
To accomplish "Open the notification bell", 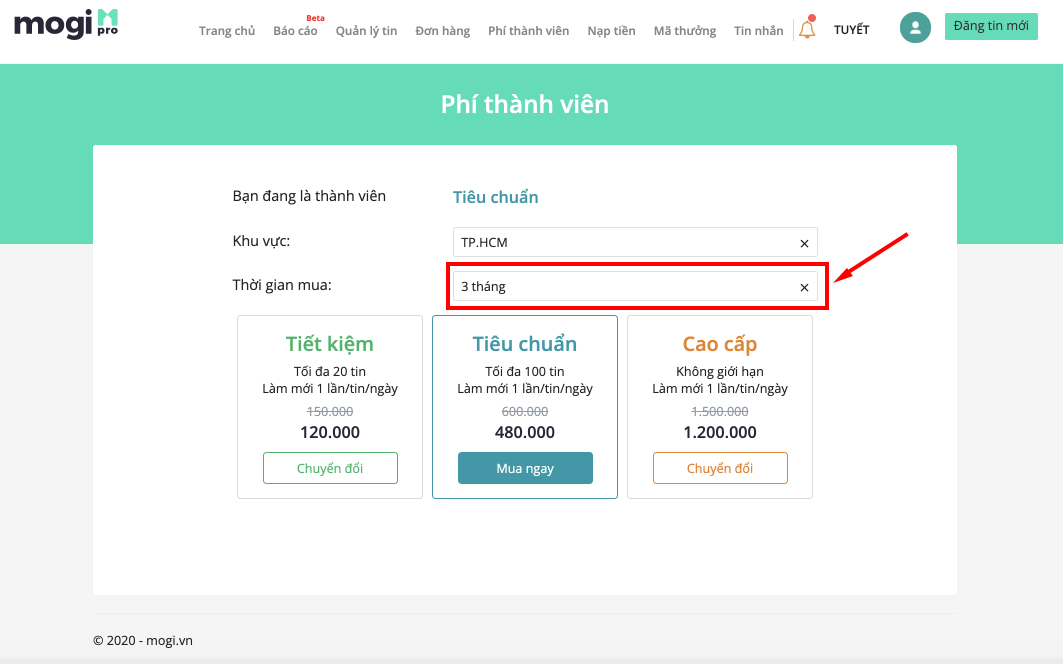I will [x=807, y=28].
